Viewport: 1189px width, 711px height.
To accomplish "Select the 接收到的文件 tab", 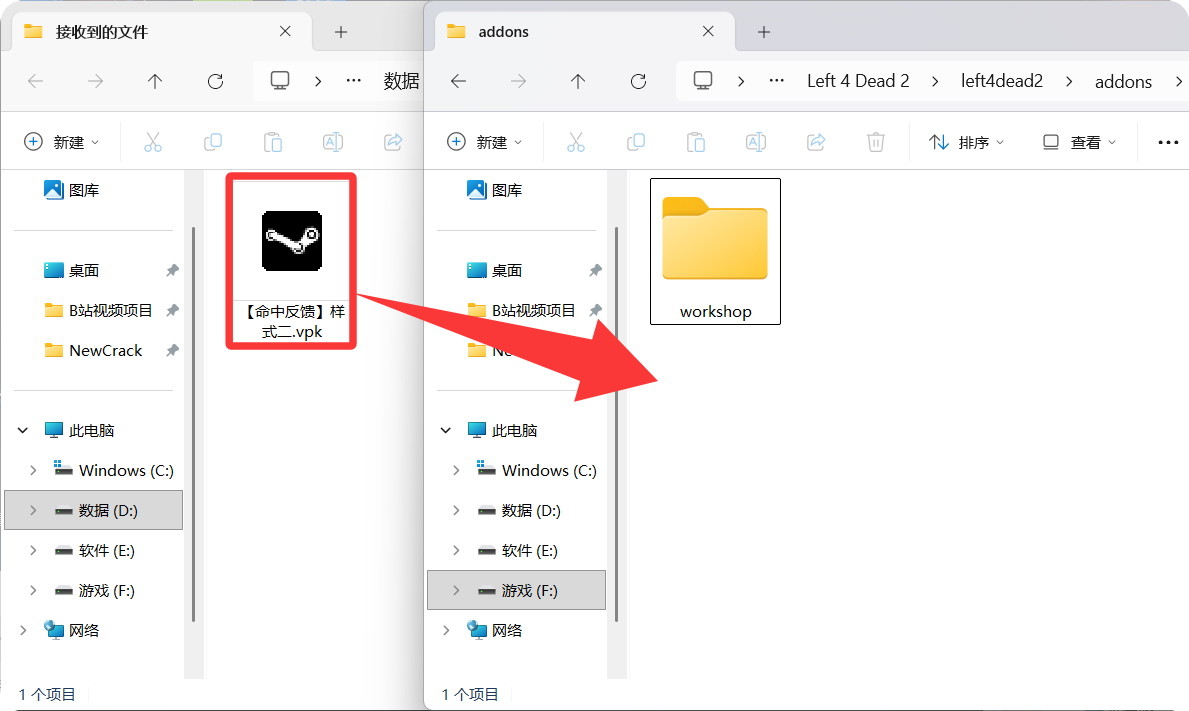I will click(150, 32).
